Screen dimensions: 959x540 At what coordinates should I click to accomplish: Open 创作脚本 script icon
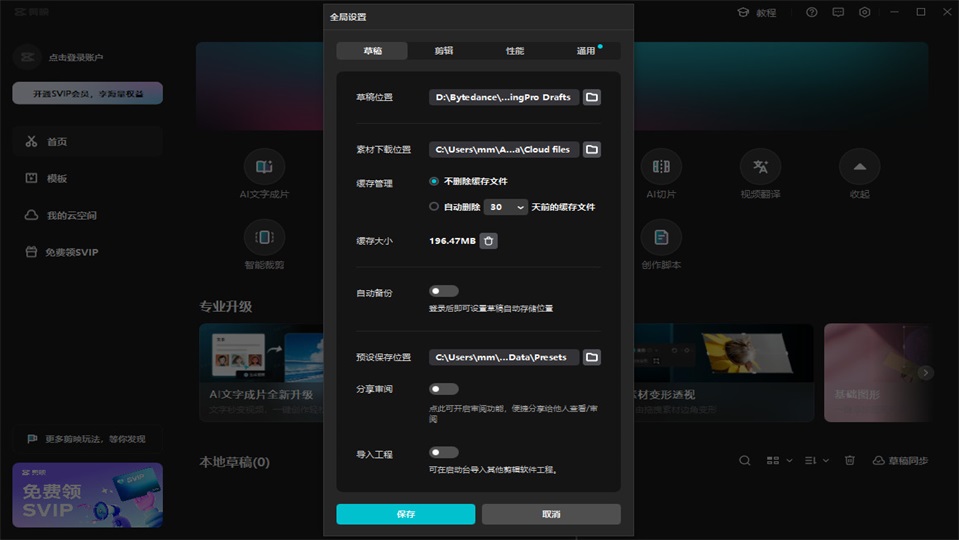(x=661, y=237)
